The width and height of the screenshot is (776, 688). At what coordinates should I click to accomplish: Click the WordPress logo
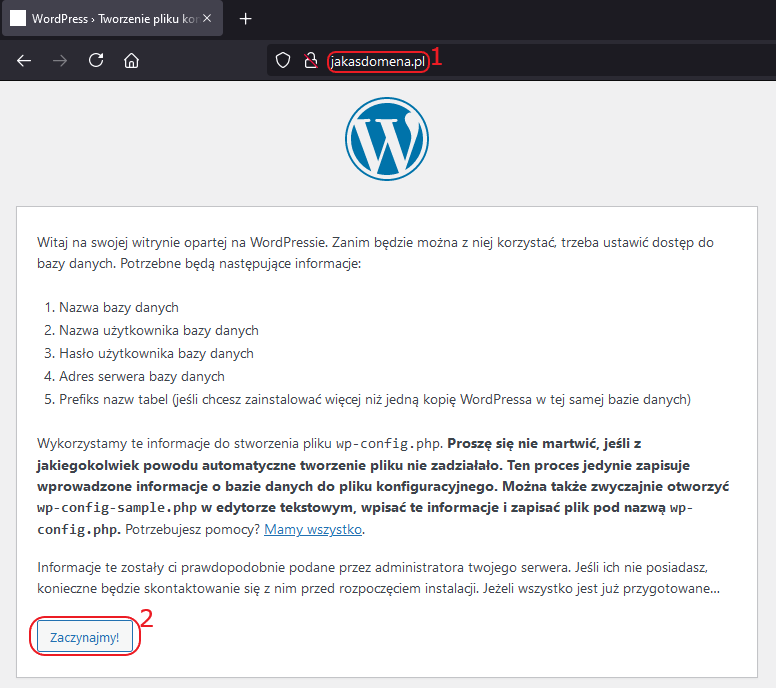coord(387,139)
